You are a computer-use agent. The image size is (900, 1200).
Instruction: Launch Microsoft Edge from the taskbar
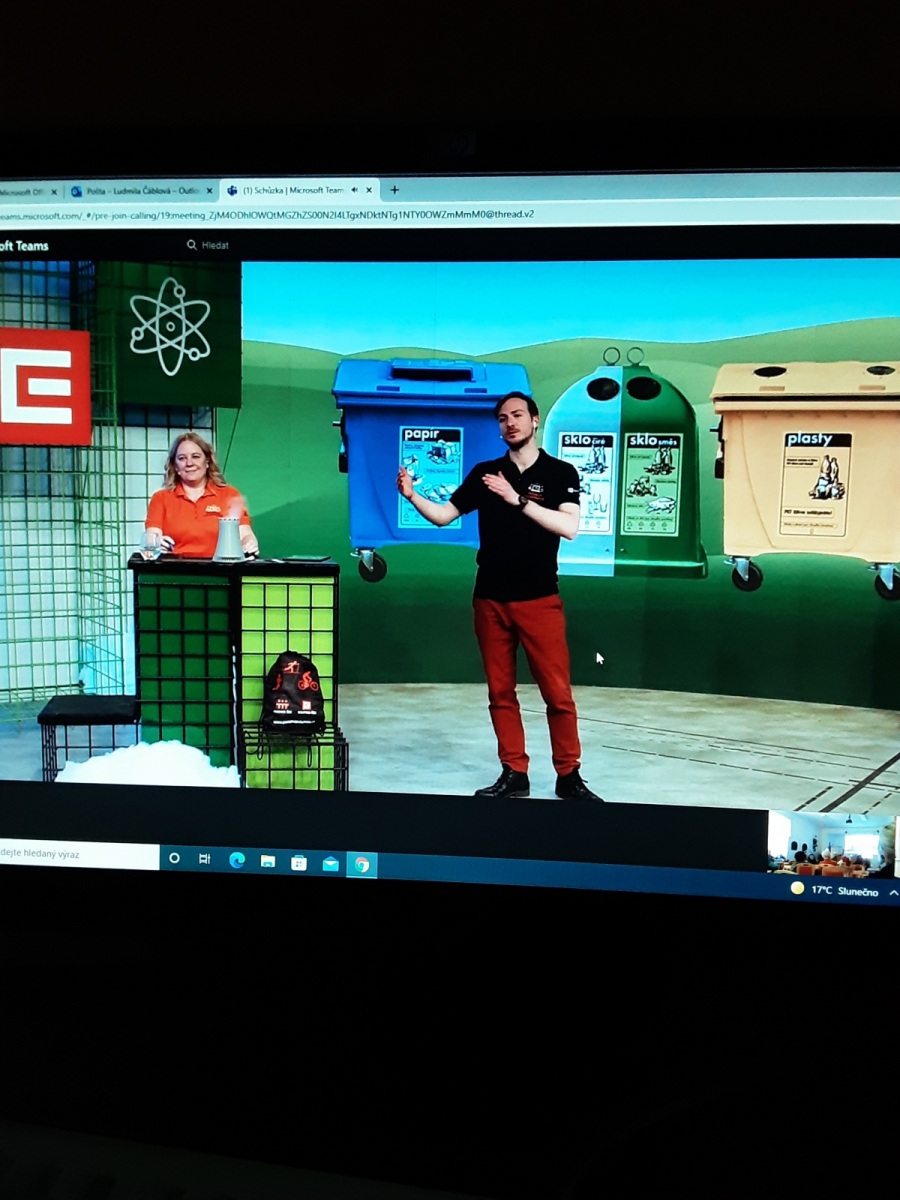click(x=237, y=860)
